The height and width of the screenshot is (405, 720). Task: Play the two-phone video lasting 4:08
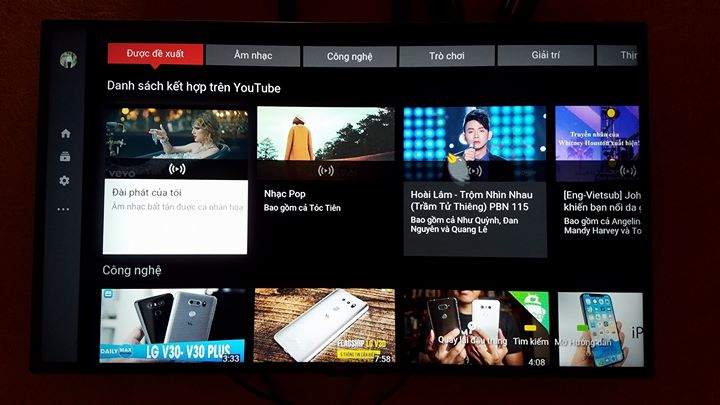click(x=476, y=328)
